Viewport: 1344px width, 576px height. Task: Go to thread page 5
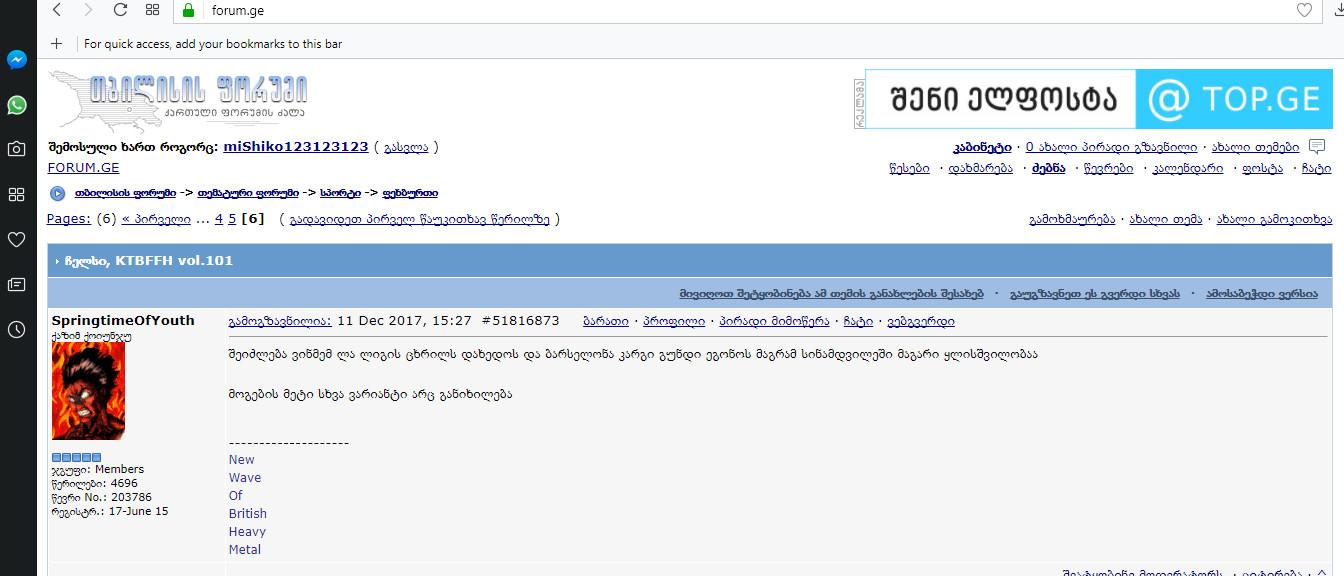tap(232, 219)
